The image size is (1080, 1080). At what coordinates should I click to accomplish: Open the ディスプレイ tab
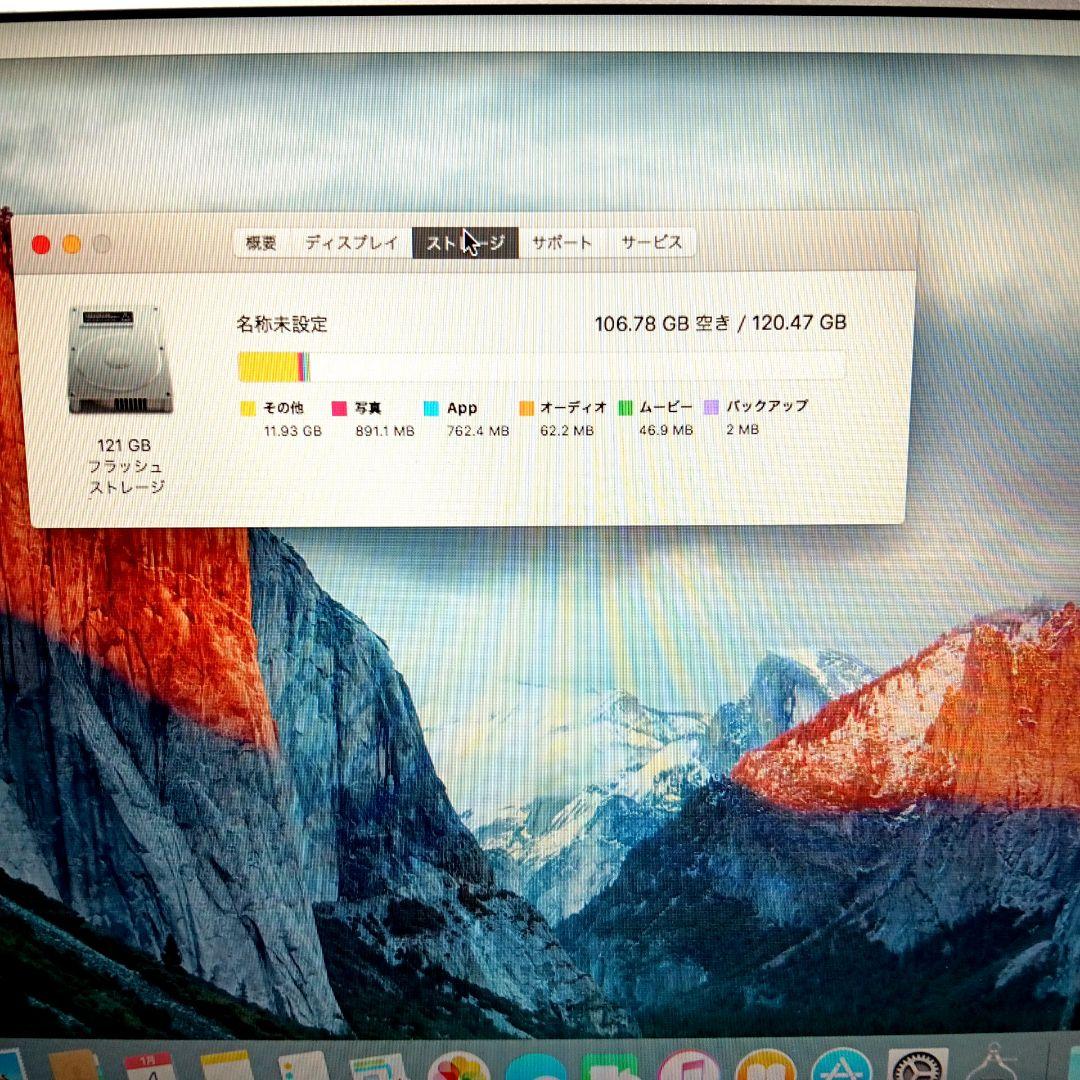click(x=351, y=242)
